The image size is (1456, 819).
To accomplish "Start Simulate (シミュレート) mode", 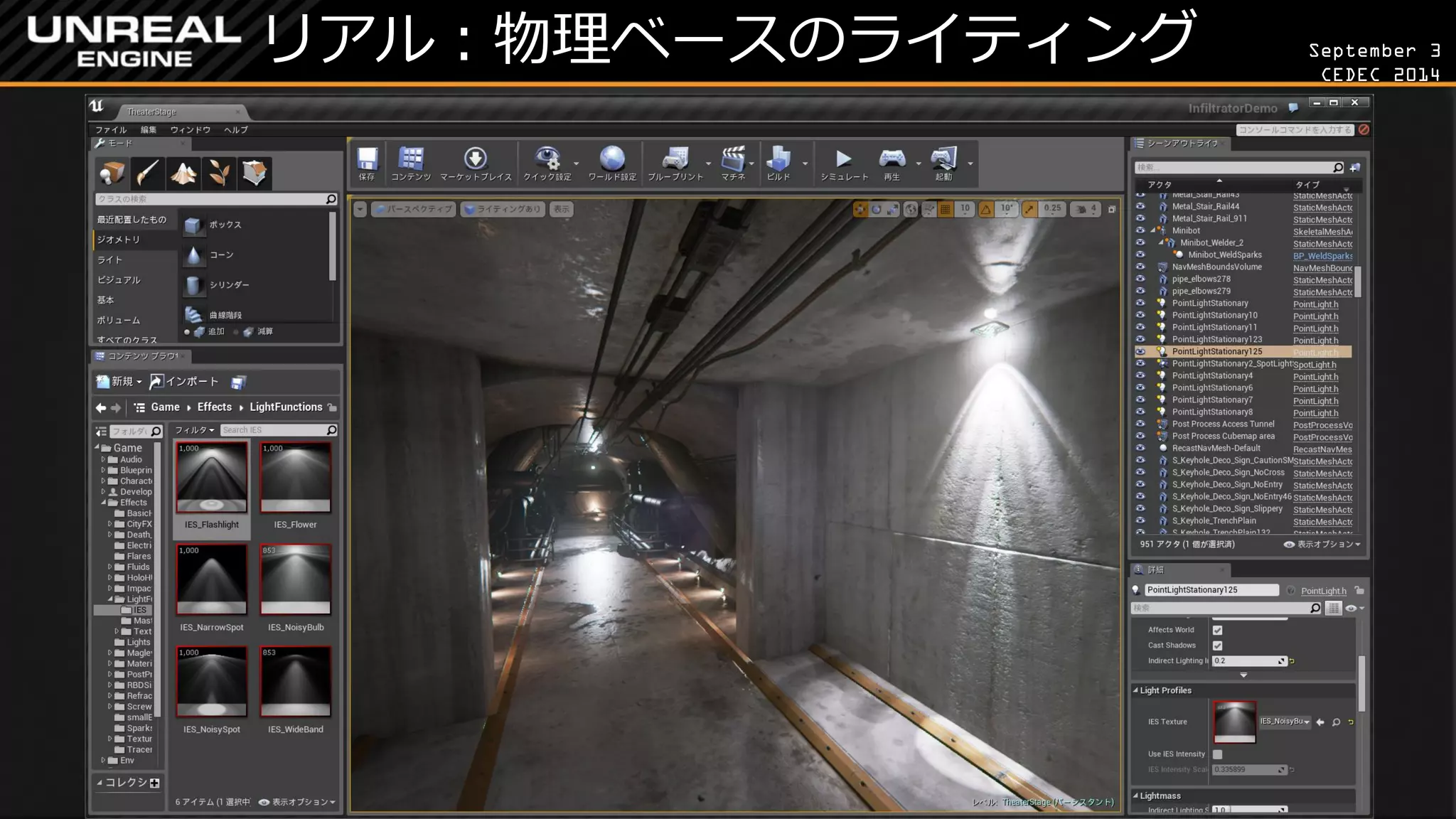I will (x=844, y=159).
